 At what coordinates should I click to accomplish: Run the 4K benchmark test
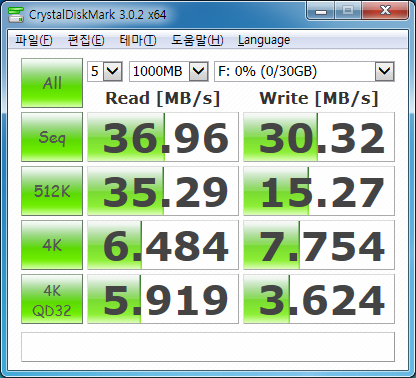point(52,245)
